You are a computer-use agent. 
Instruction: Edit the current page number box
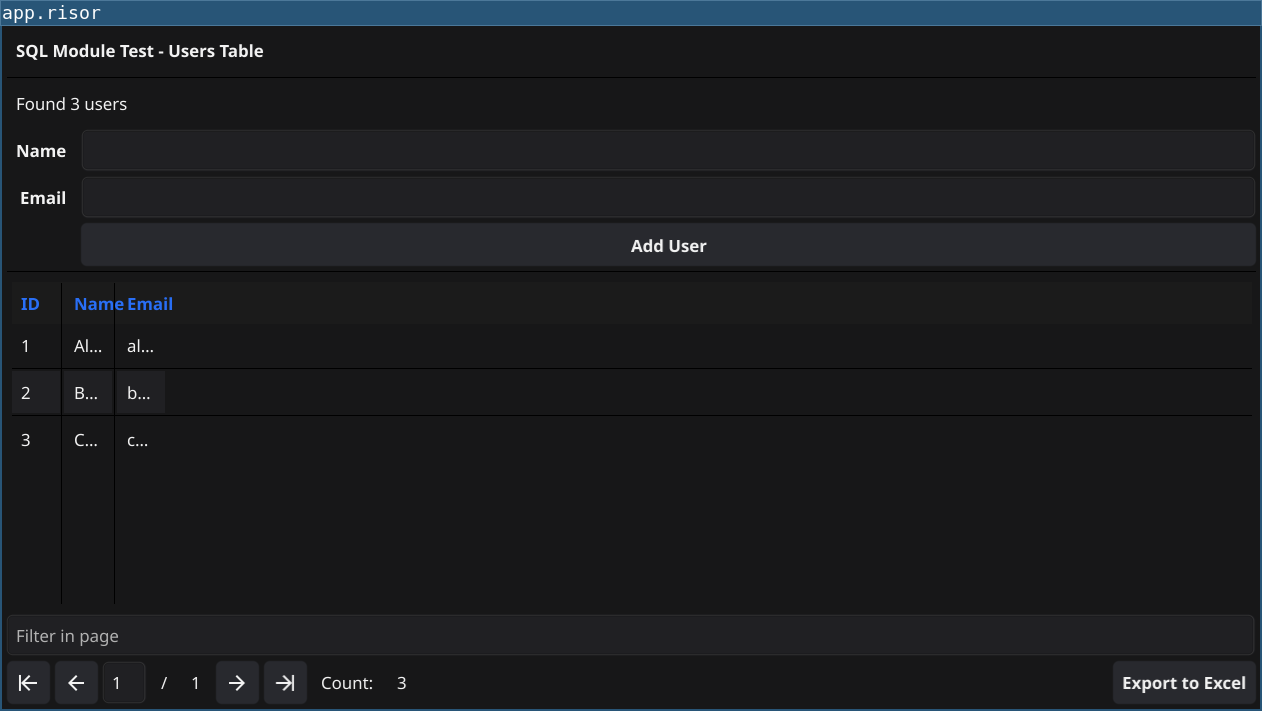(x=124, y=683)
